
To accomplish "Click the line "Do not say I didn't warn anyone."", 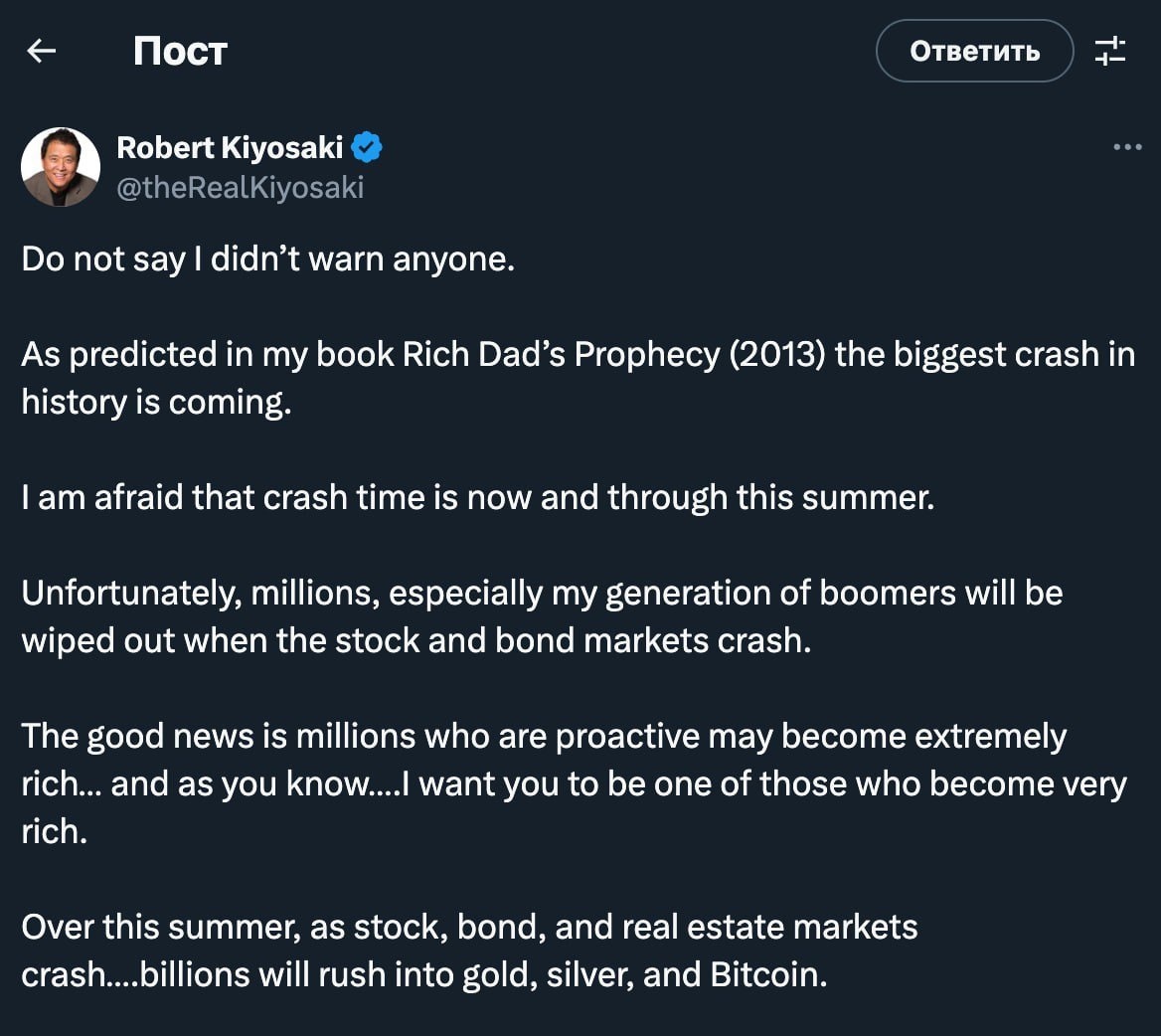I will tap(267, 259).
